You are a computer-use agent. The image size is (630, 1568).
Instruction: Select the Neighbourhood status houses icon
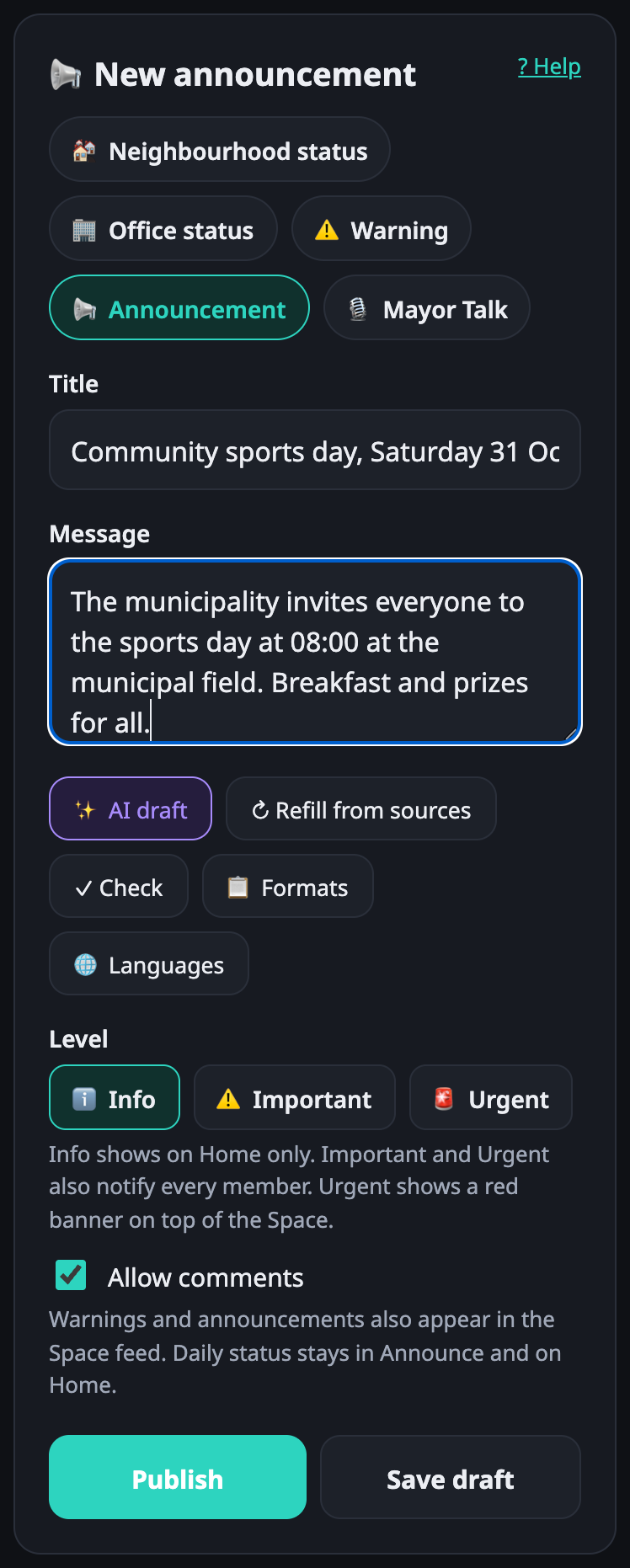pos(84,151)
